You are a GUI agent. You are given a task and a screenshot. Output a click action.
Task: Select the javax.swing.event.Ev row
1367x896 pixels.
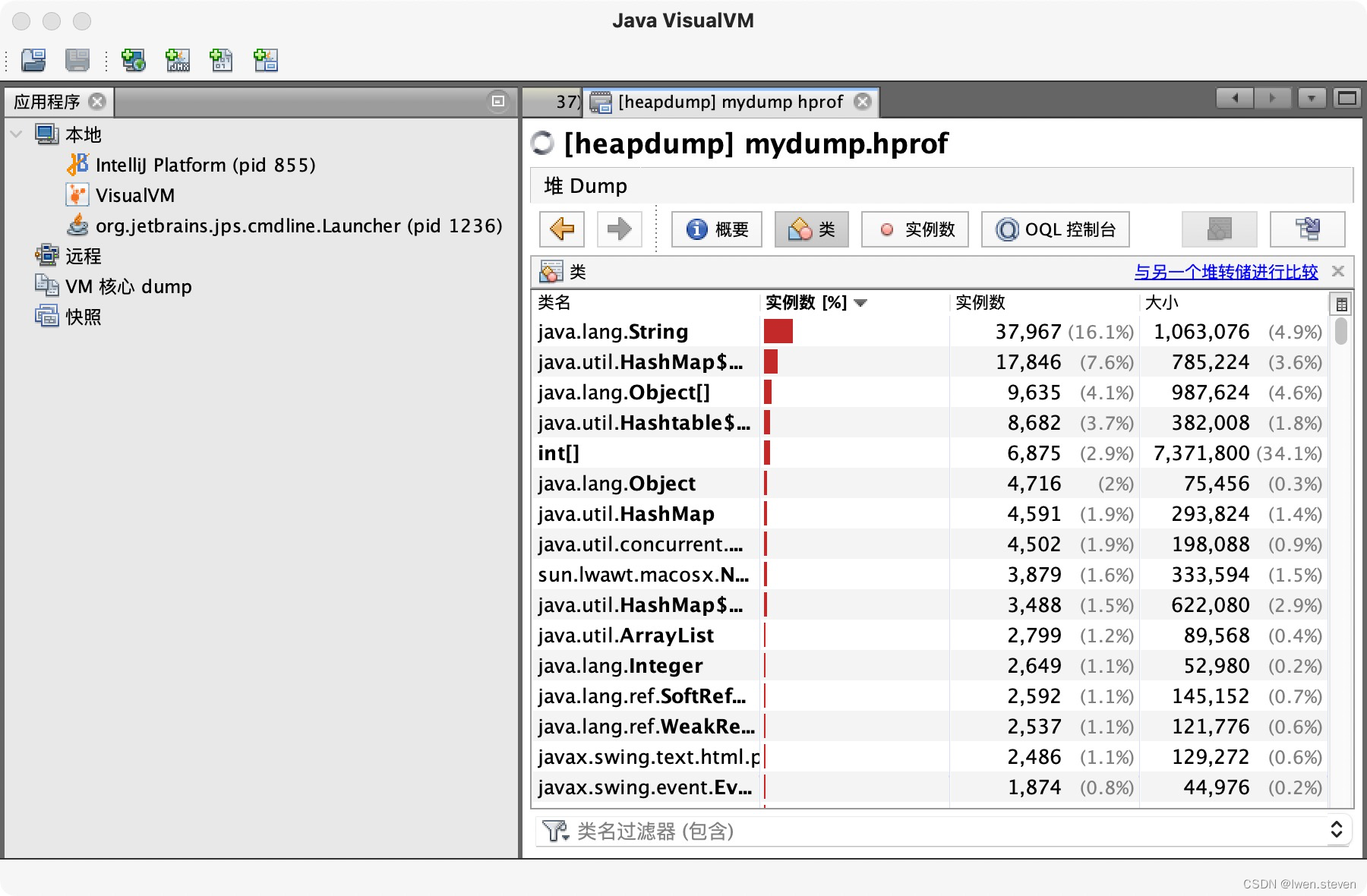click(x=930, y=787)
